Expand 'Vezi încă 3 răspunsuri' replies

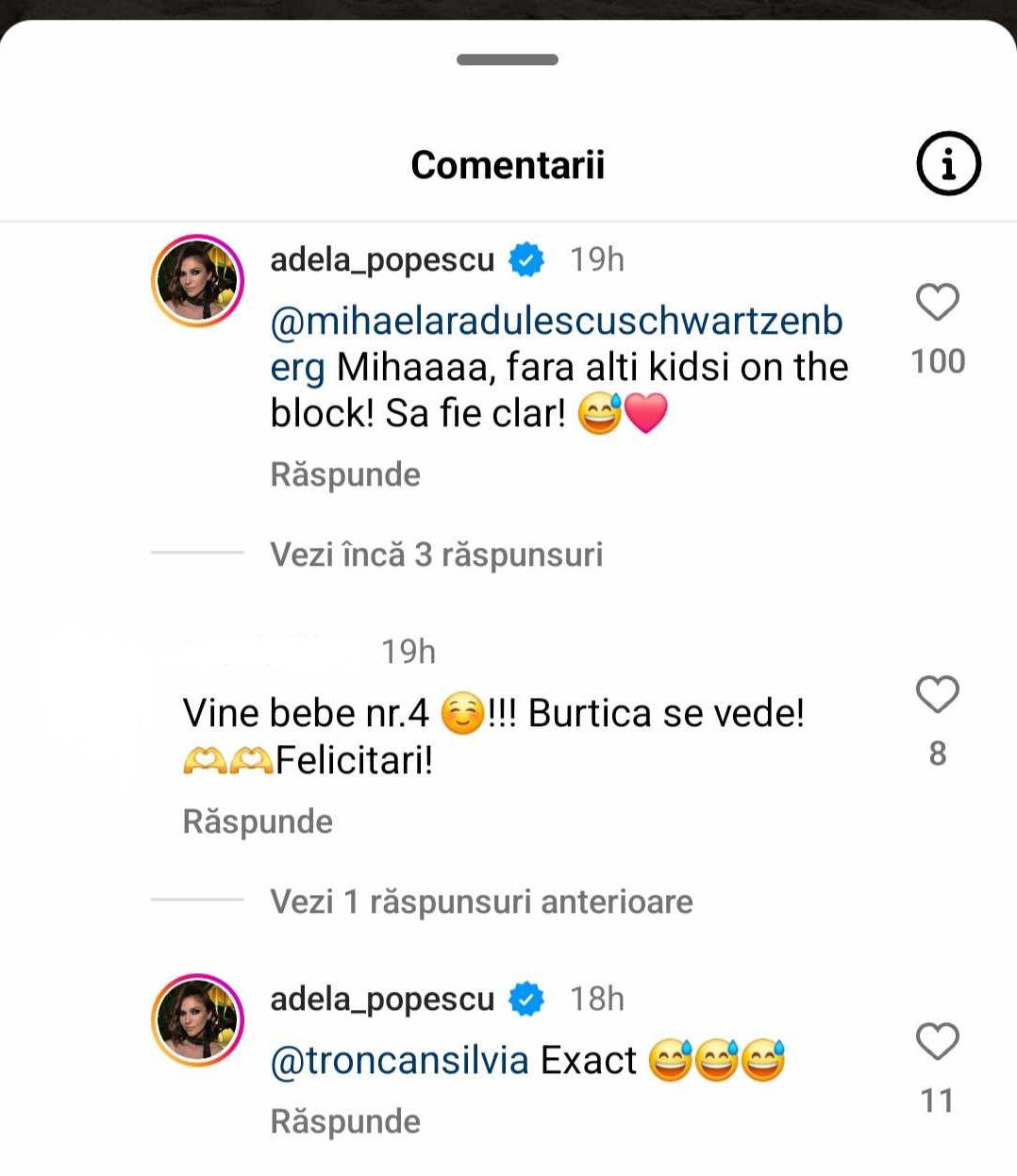[436, 555]
